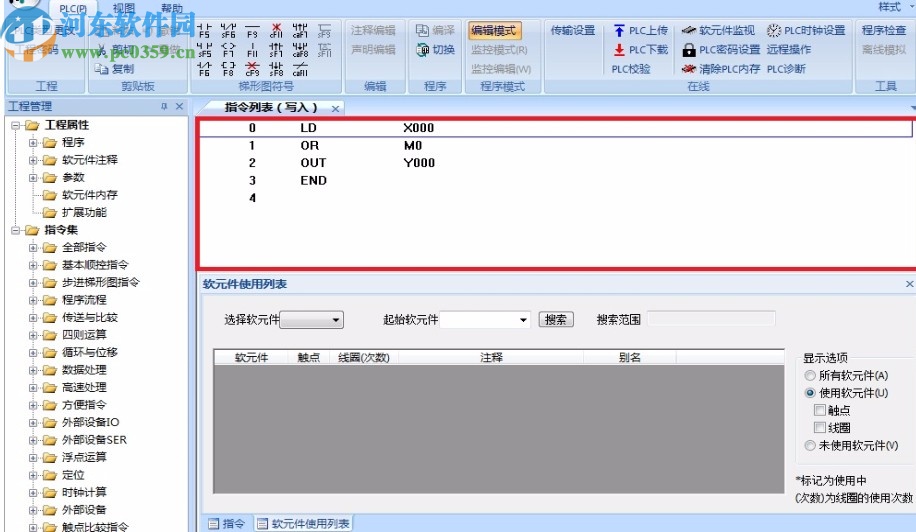This screenshot has height=532, width=916.
Task: Insert parallel open contact sF5
Action: 204,50
